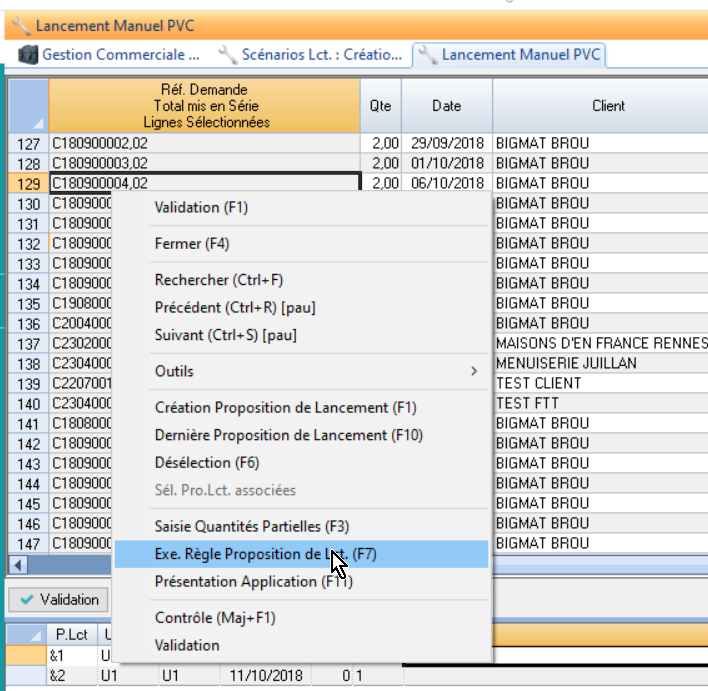The height and width of the screenshot is (691, 708).
Task: Click the horizontal scrollbar left arrow
Action: click(16, 565)
